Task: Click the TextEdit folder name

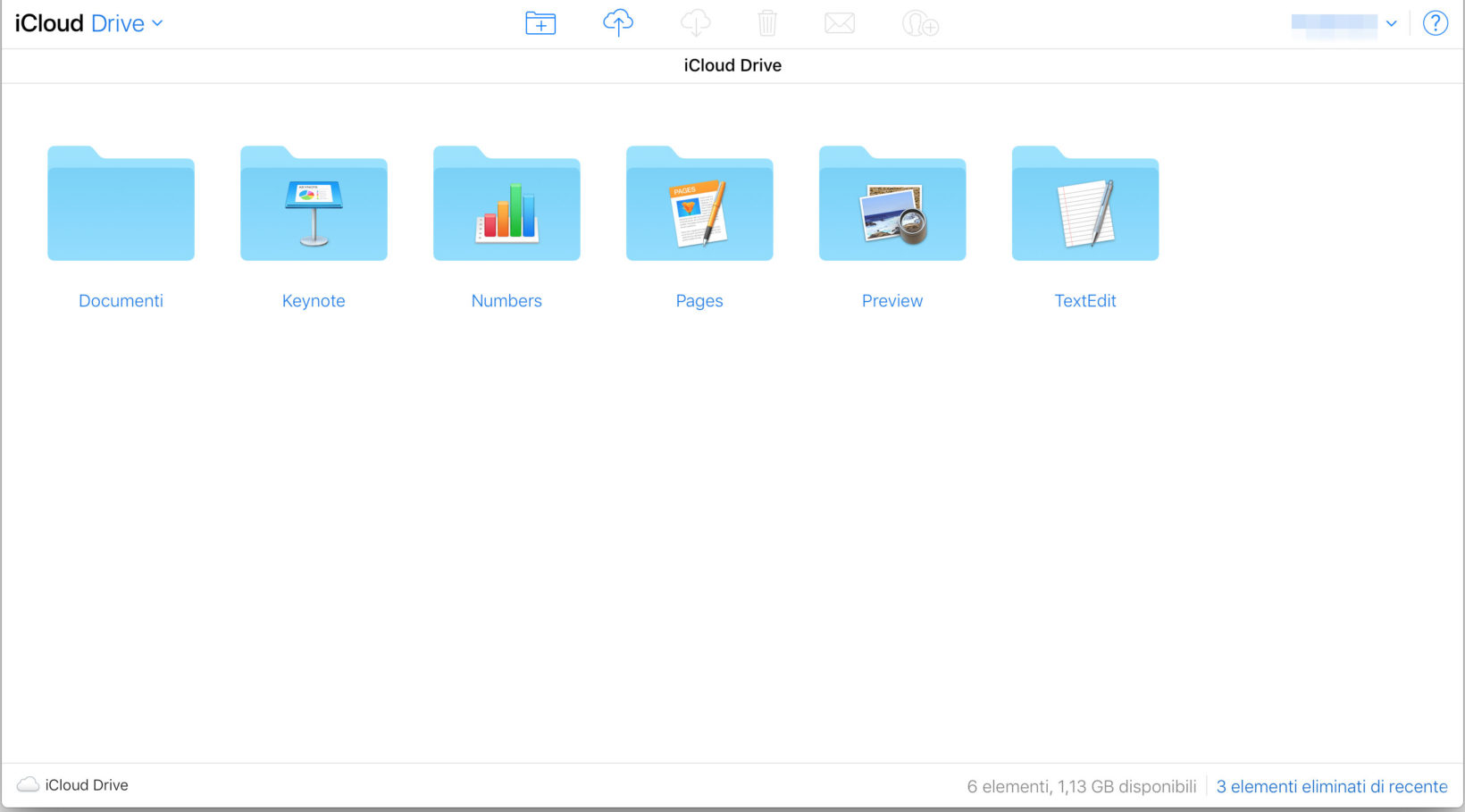Action: (1085, 301)
